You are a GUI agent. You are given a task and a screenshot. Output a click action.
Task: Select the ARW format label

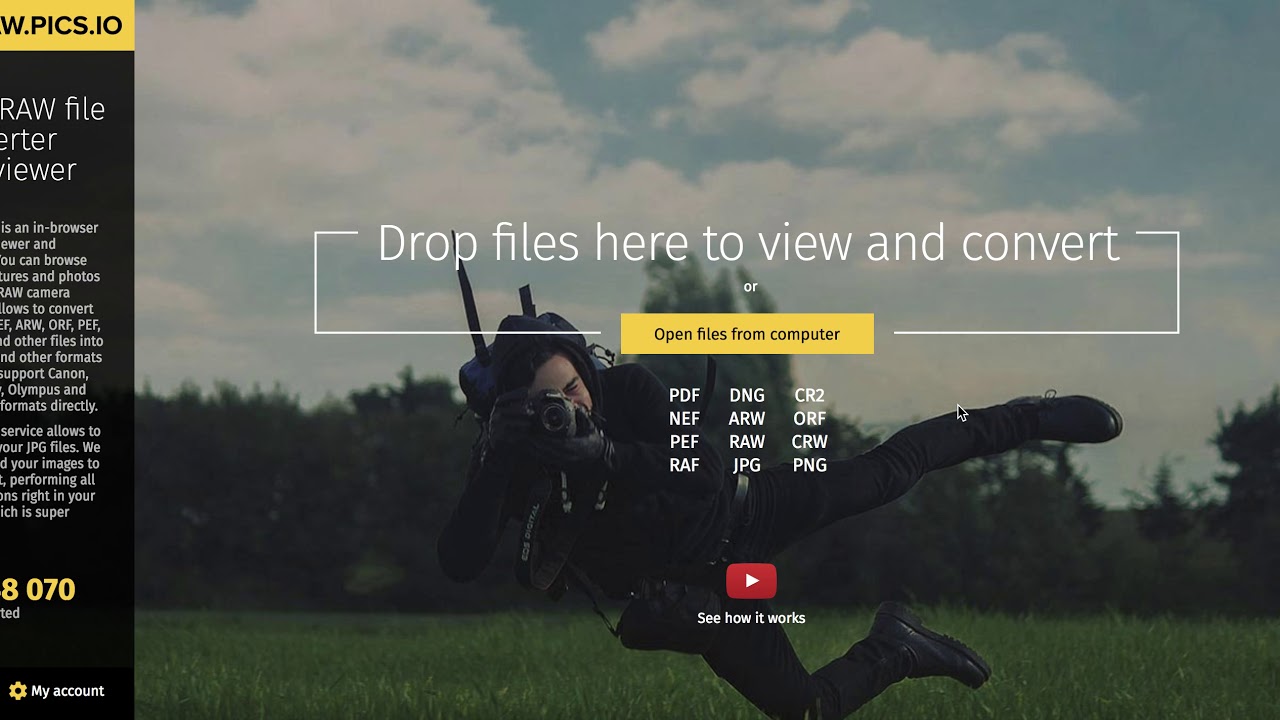pyautogui.click(x=747, y=419)
